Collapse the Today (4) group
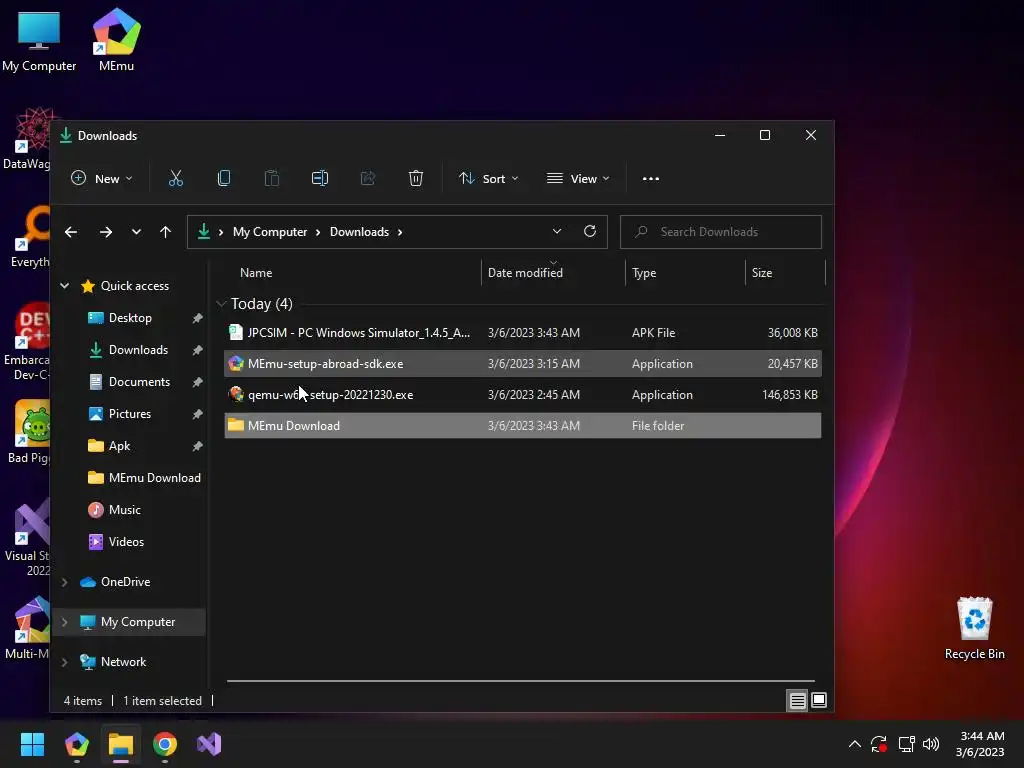Image resolution: width=1024 pixels, height=768 pixels. click(221, 304)
